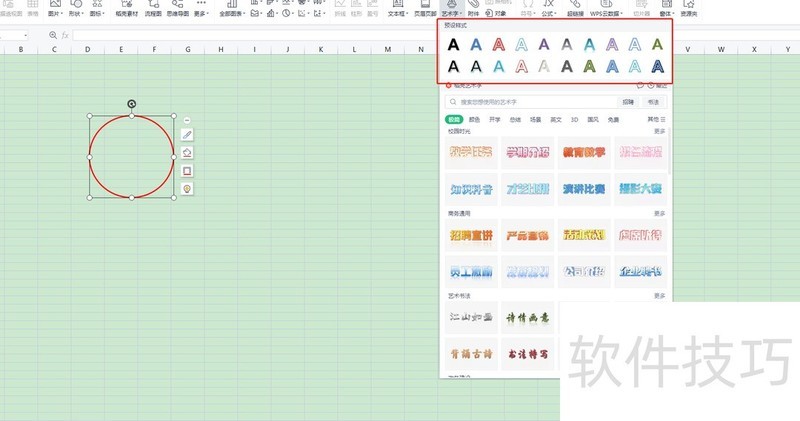
Task: Click 更多 next to 校园时光
Action: [659, 131]
